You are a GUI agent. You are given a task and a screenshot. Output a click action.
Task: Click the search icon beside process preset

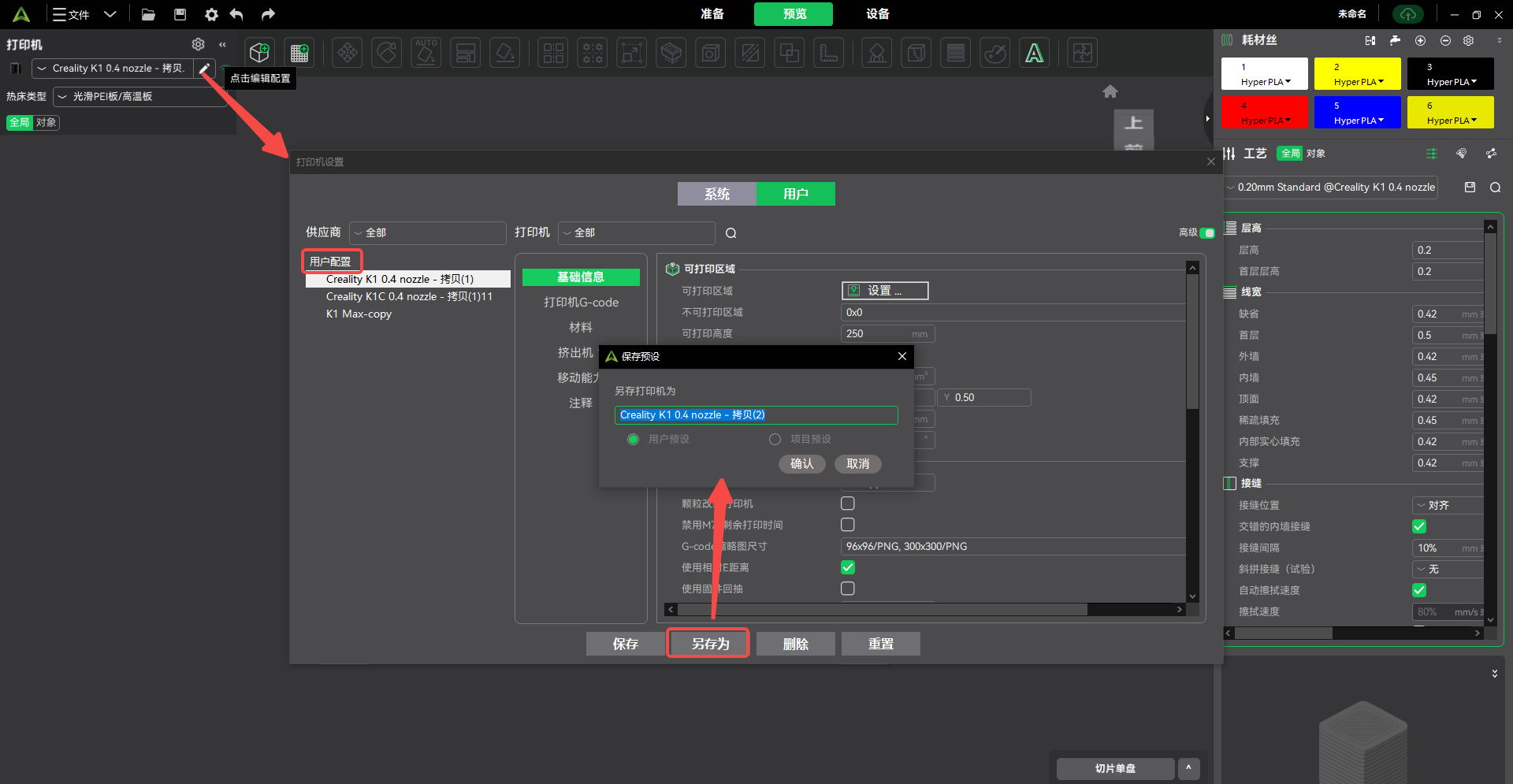[1495, 188]
